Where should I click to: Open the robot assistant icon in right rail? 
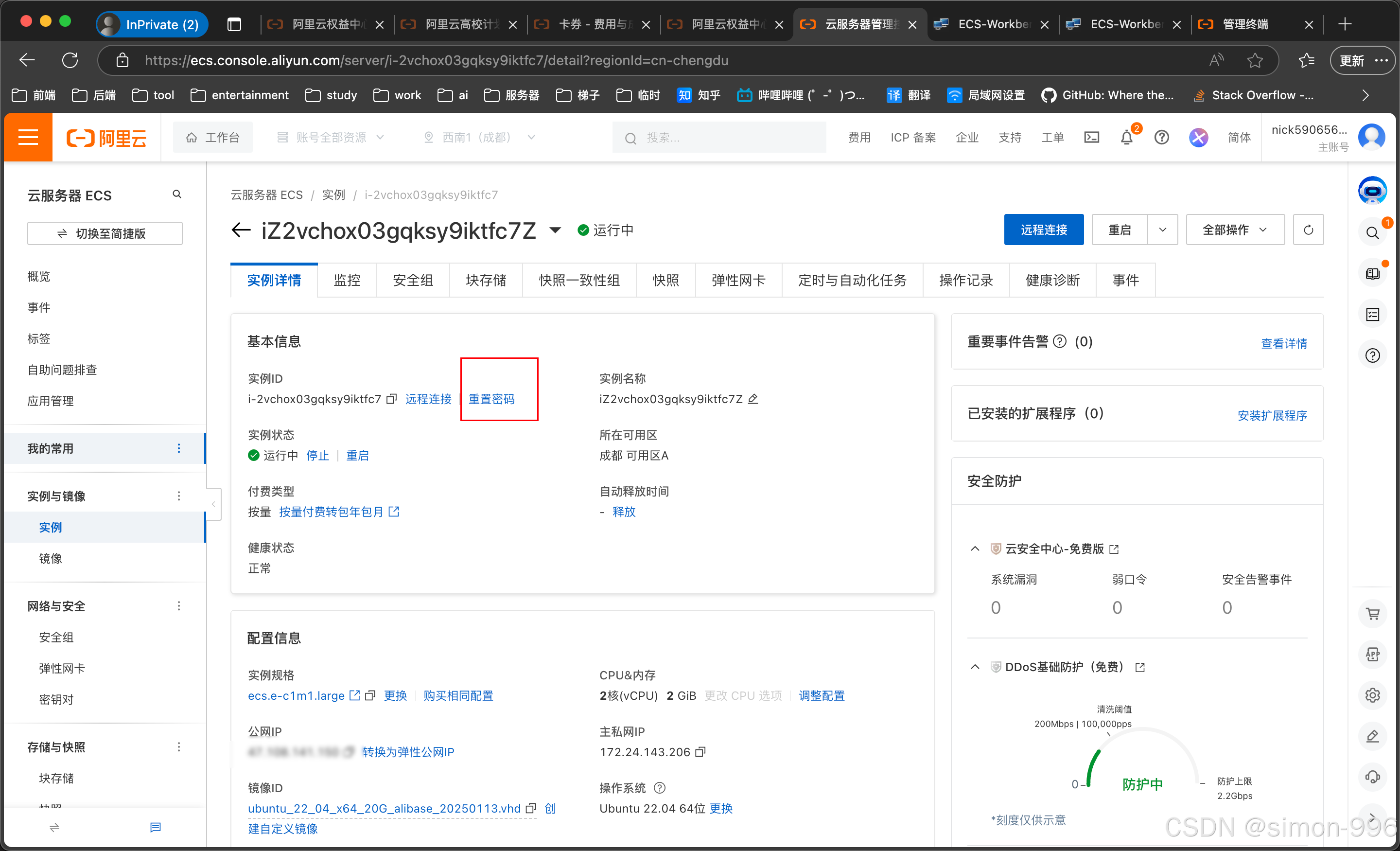1372,191
